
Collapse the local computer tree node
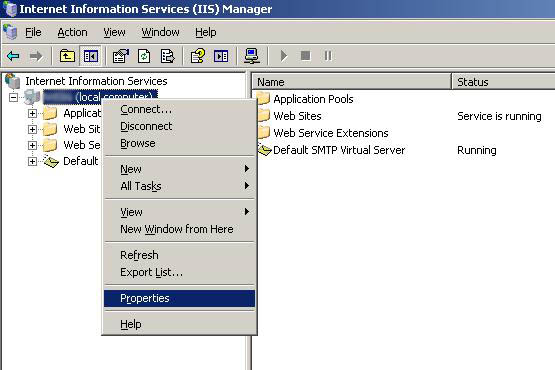pos(13,97)
